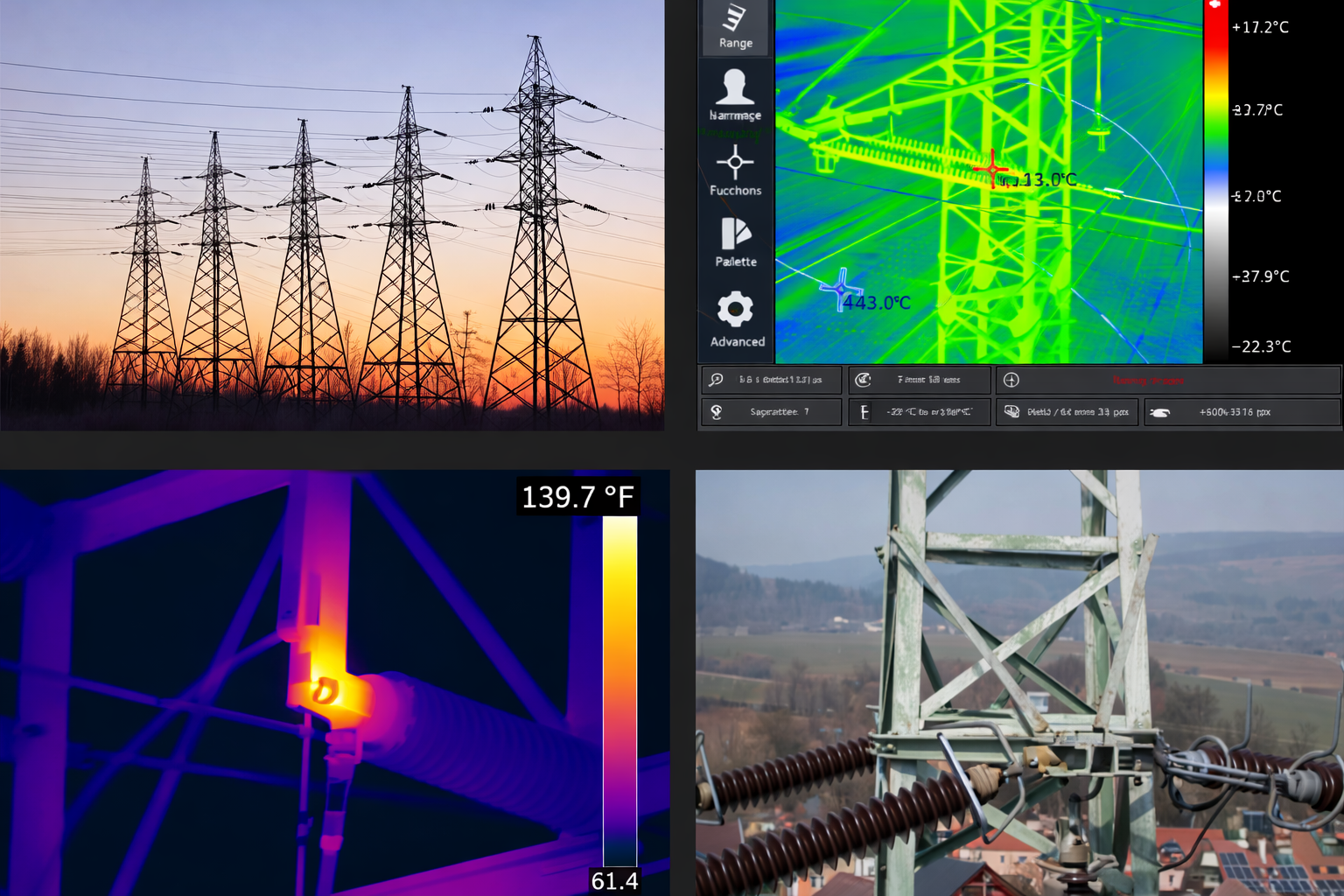This screenshot has width=1344, height=896.
Task: Open the frame rate selector in the status bar
Action: pos(918,380)
